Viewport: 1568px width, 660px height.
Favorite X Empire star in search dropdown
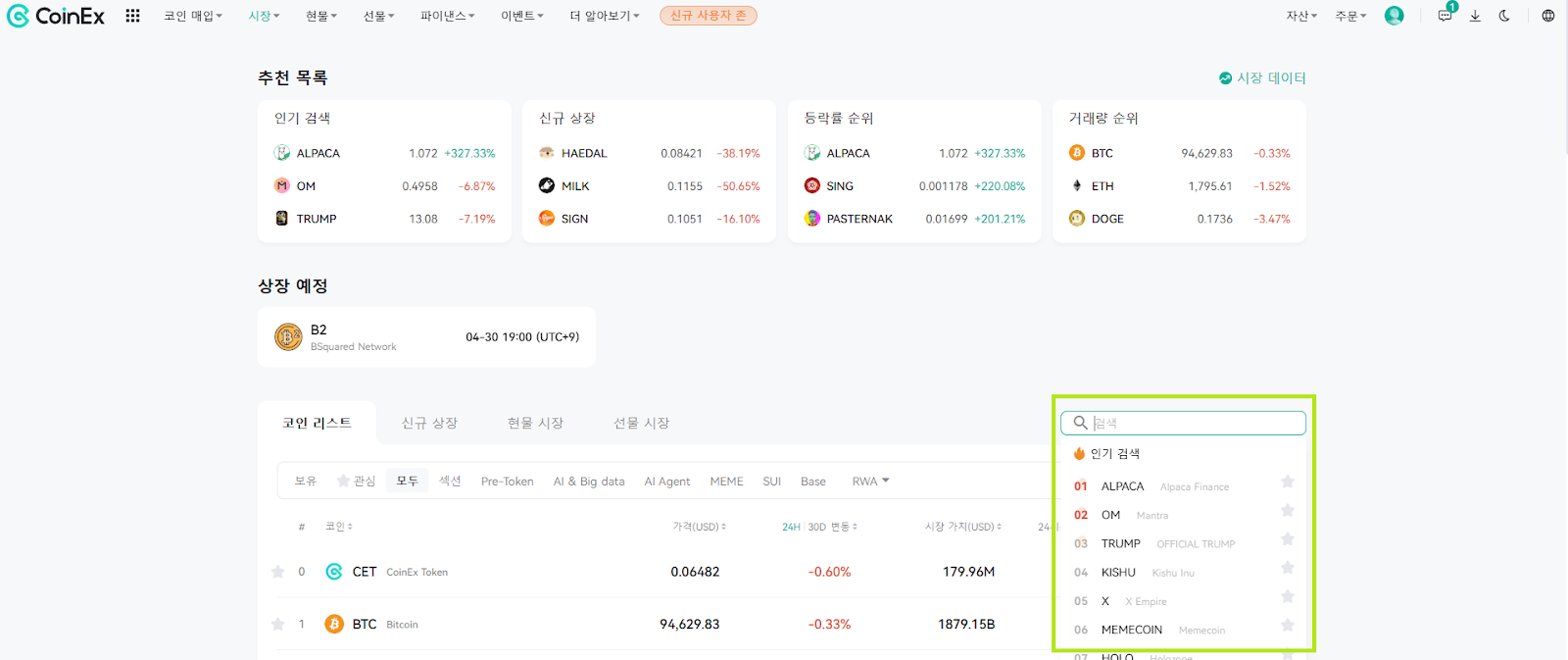tap(1288, 596)
